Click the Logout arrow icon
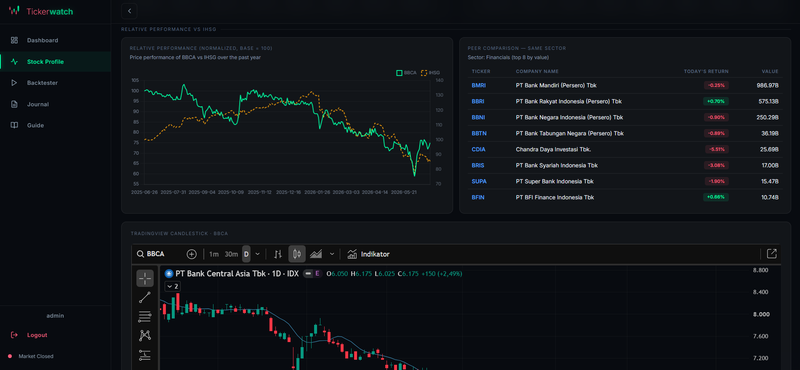 (x=14, y=335)
